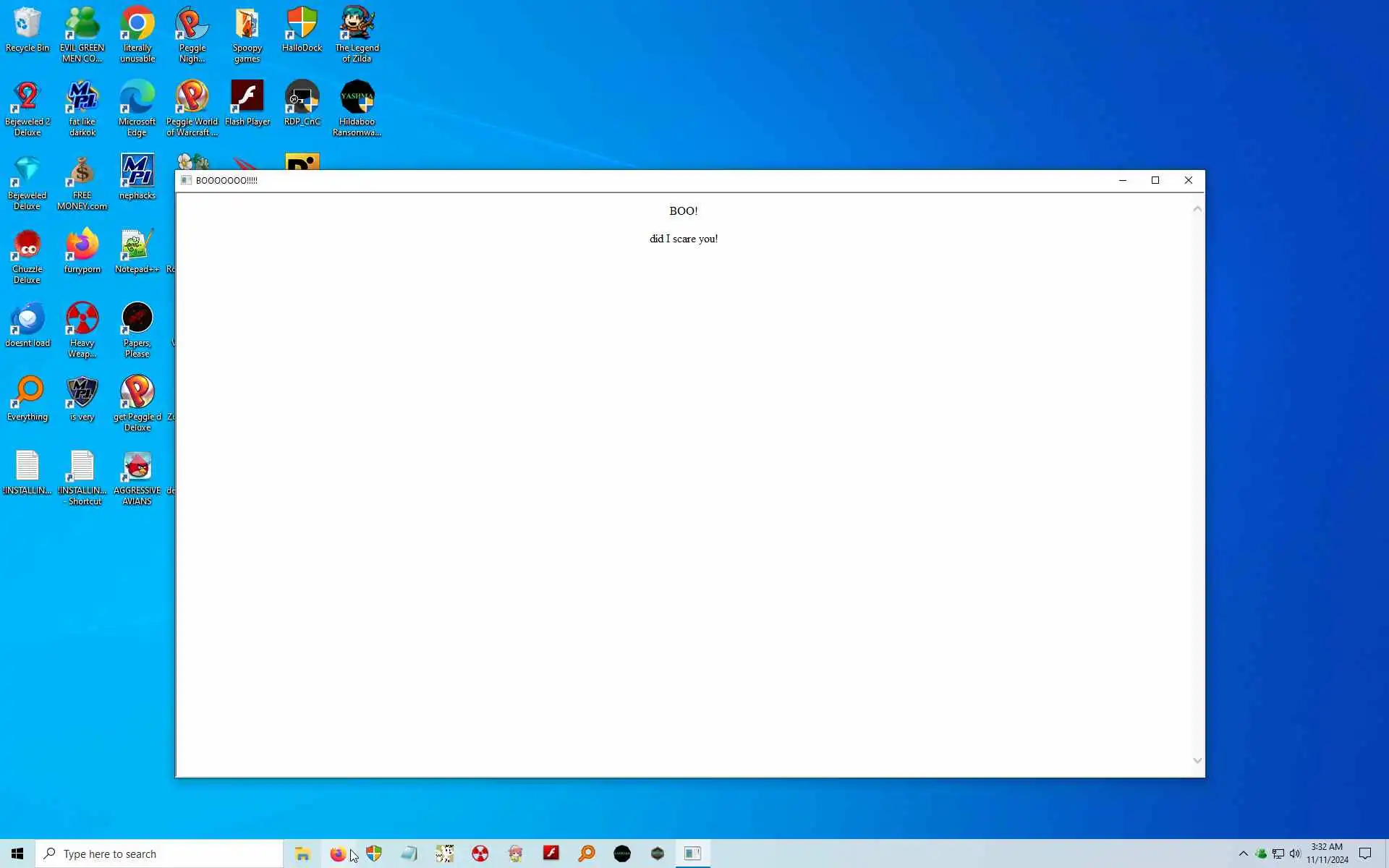Open File Explorer from the taskbar
The height and width of the screenshot is (868, 1389).
click(302, 854)
